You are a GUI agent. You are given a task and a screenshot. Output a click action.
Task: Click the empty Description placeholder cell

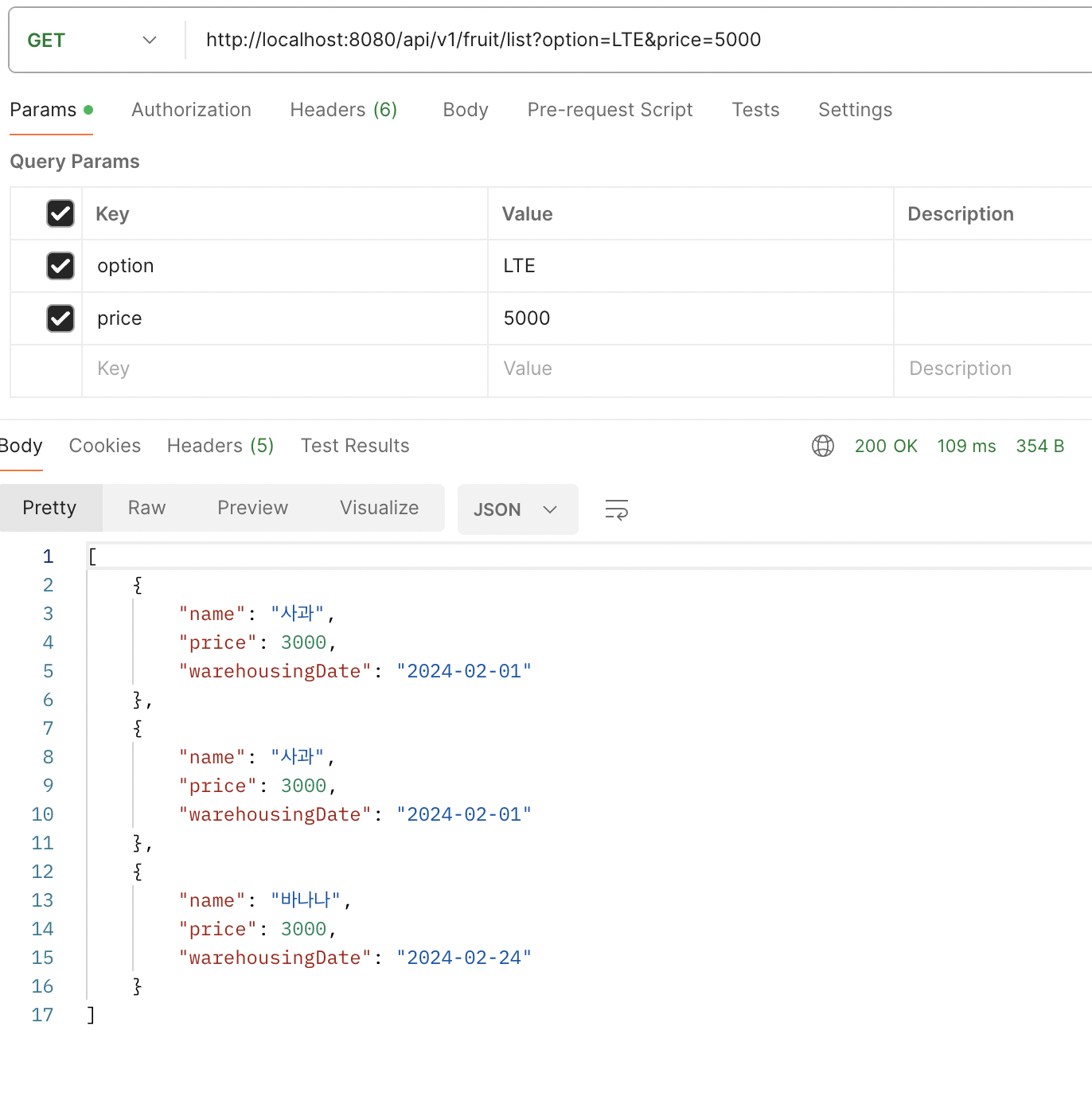click(x=993, y=369)
